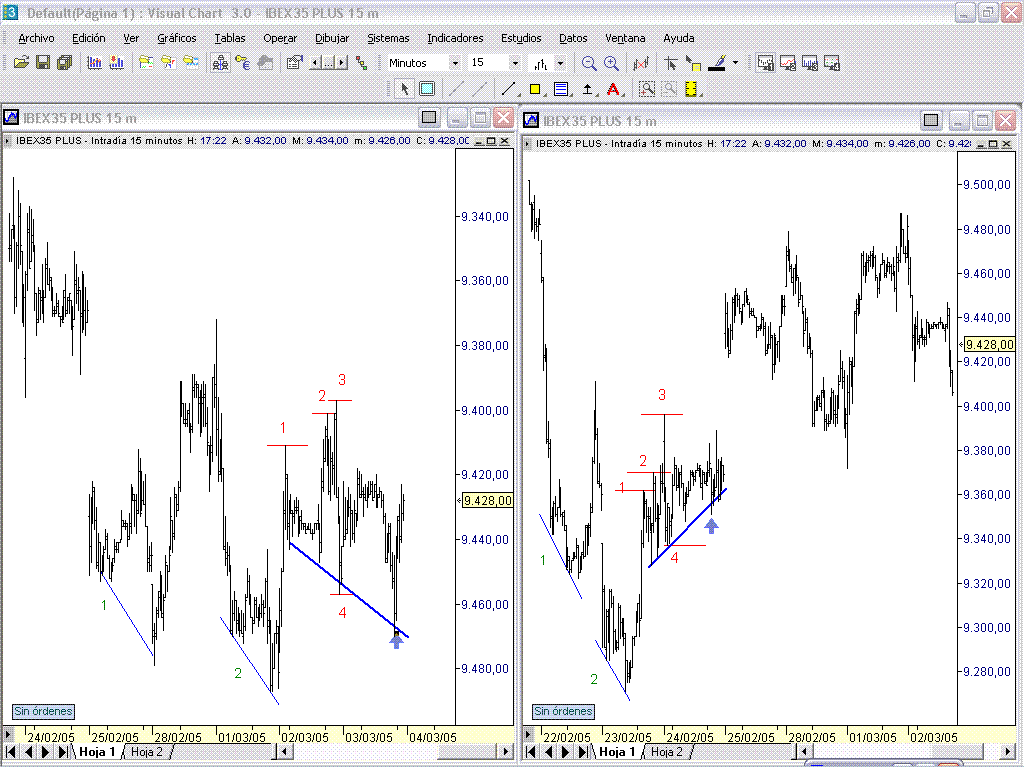Click Sin órdenes button in left chart
The image size is (1024, 768).
[x=43, y=711]
